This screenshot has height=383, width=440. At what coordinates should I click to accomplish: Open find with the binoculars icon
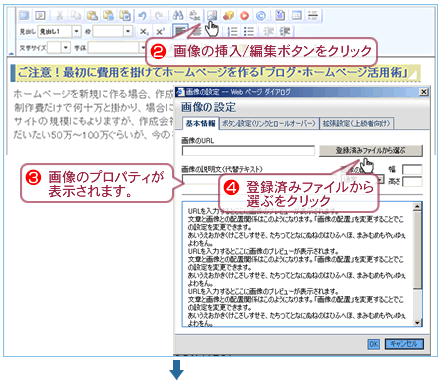click(x=178, y=15)
